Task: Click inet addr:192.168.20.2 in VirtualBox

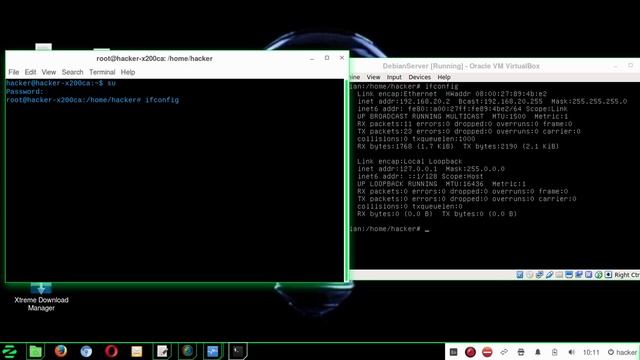Action: [x=403, y=101]
